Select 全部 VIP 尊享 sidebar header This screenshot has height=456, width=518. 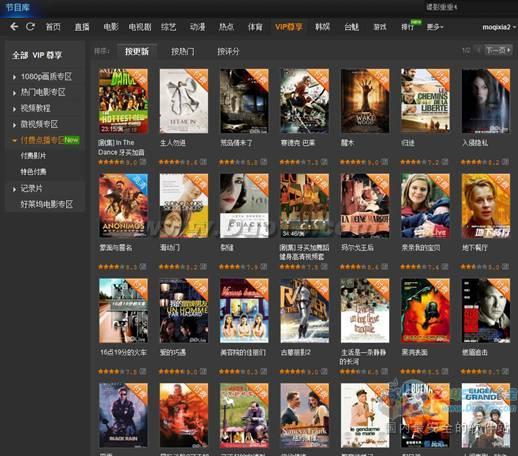coord(37,55)
